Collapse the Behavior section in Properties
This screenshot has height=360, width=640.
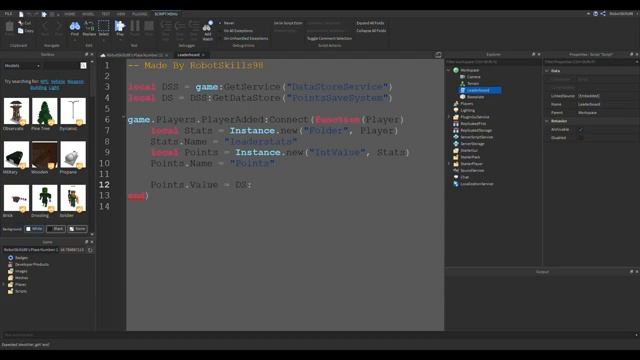tap(547, 121)
